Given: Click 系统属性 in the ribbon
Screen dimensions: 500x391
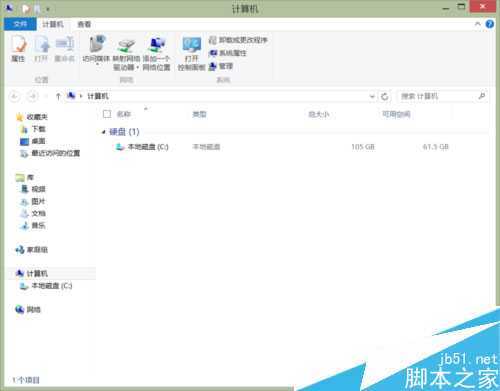Looking at the screenshot, I should pyautogui.click(x=228, y=53).
